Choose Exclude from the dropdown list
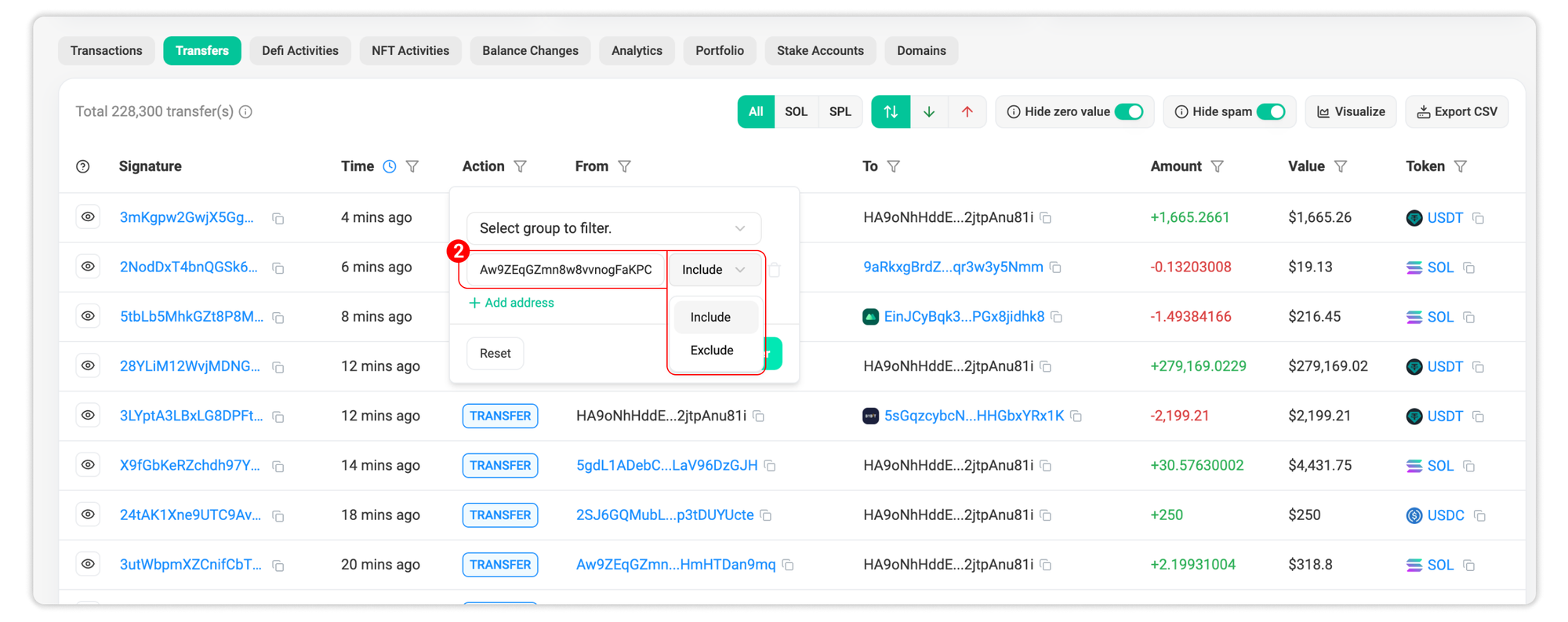Viewport: 1568px width, 622px height. coord(715,350)
